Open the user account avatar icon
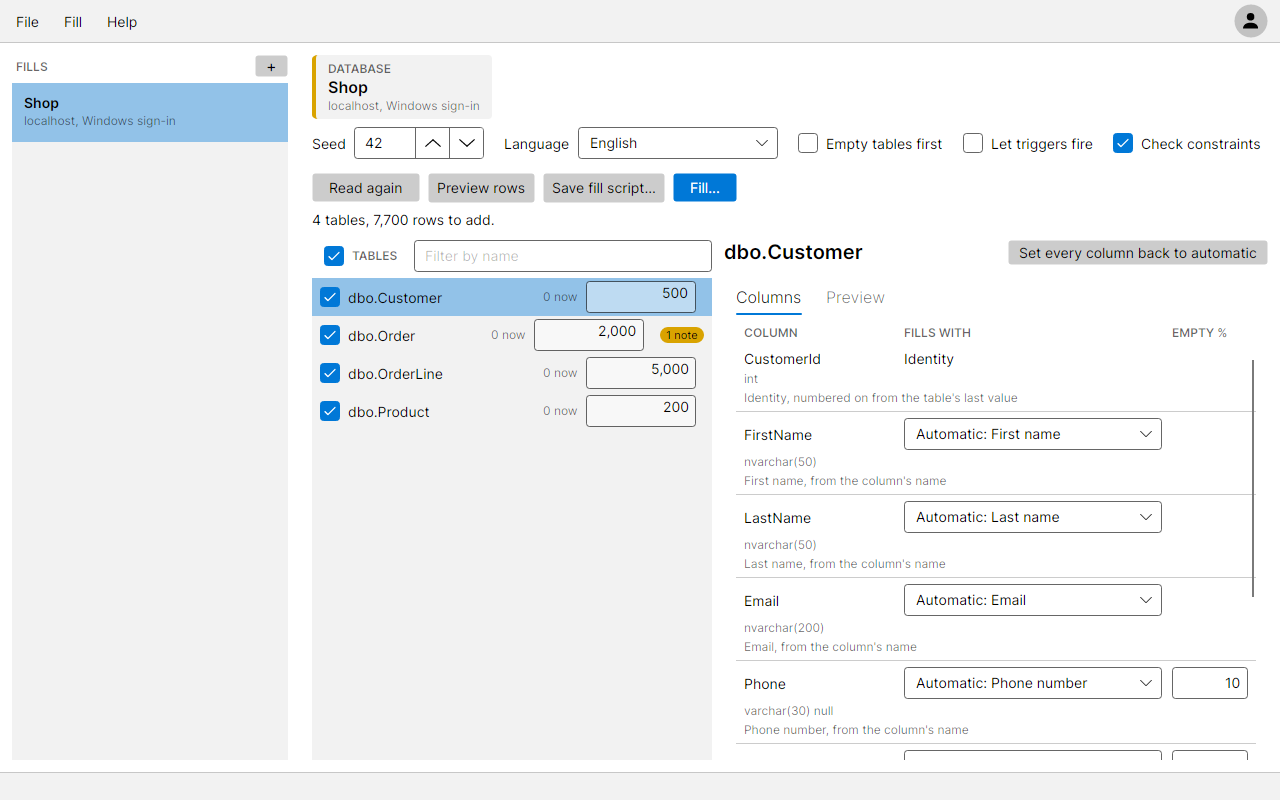1280x800 pixels. tap(1250, 21)
